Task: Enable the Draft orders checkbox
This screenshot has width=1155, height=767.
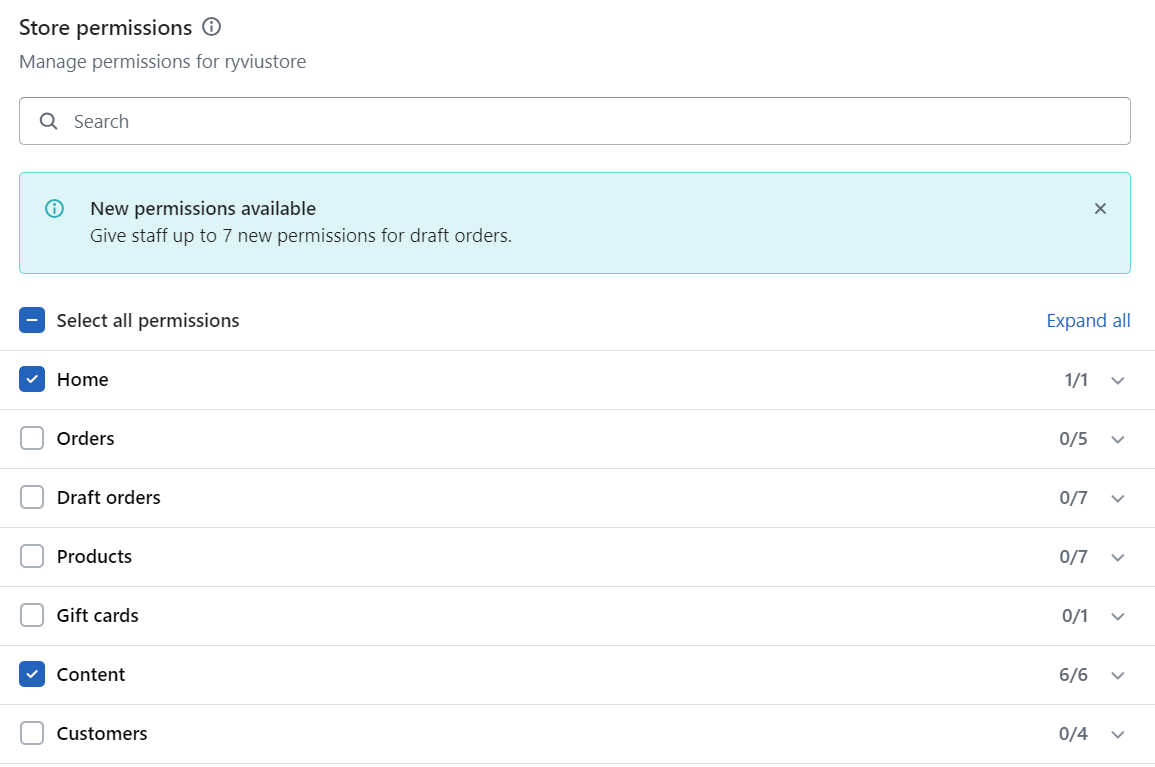Action: (32, 498)
